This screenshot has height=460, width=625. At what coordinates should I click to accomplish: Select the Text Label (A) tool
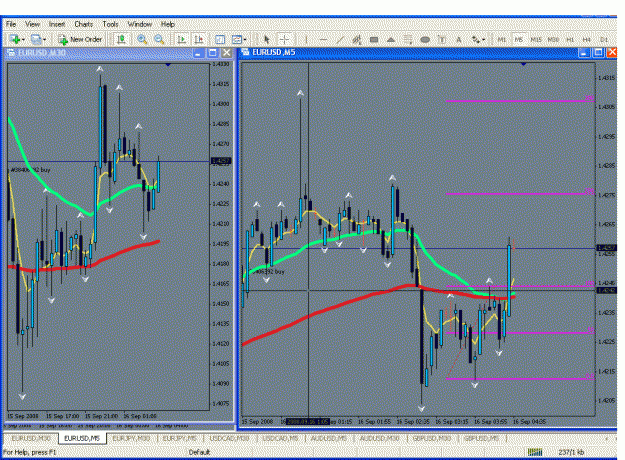tap(458, 39)
